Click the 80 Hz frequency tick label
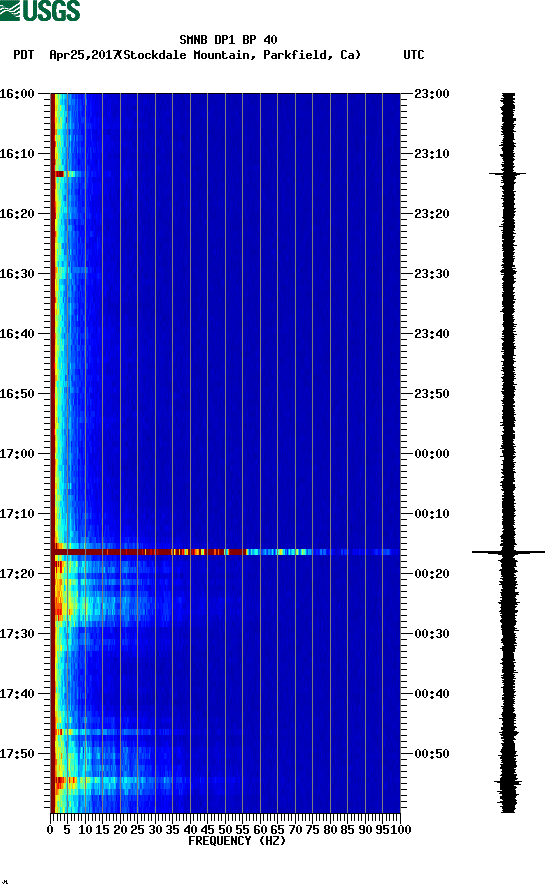552x893 pixels. pos(330,830)
